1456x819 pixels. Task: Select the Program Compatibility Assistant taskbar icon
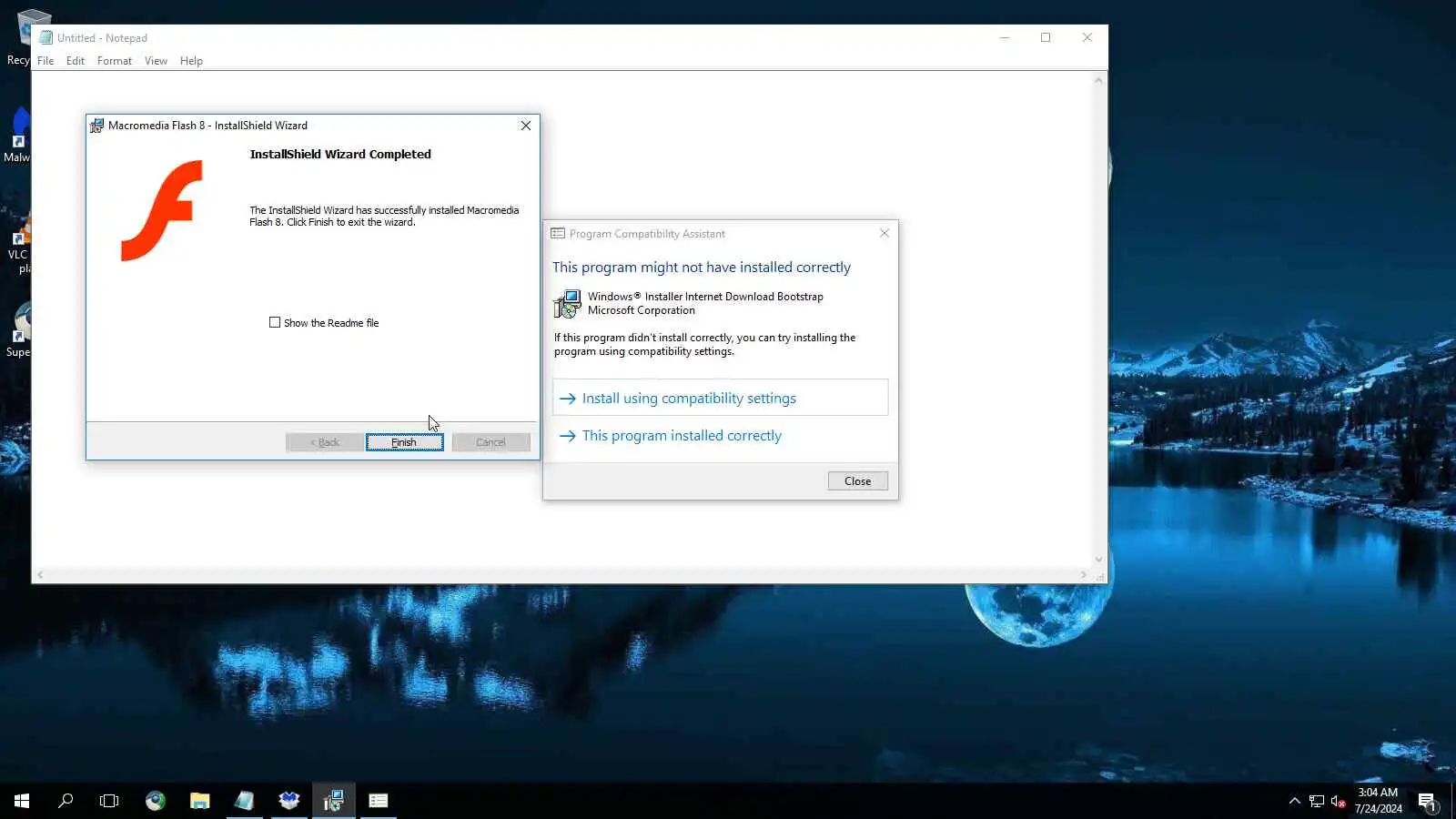(x=379, y=801)
